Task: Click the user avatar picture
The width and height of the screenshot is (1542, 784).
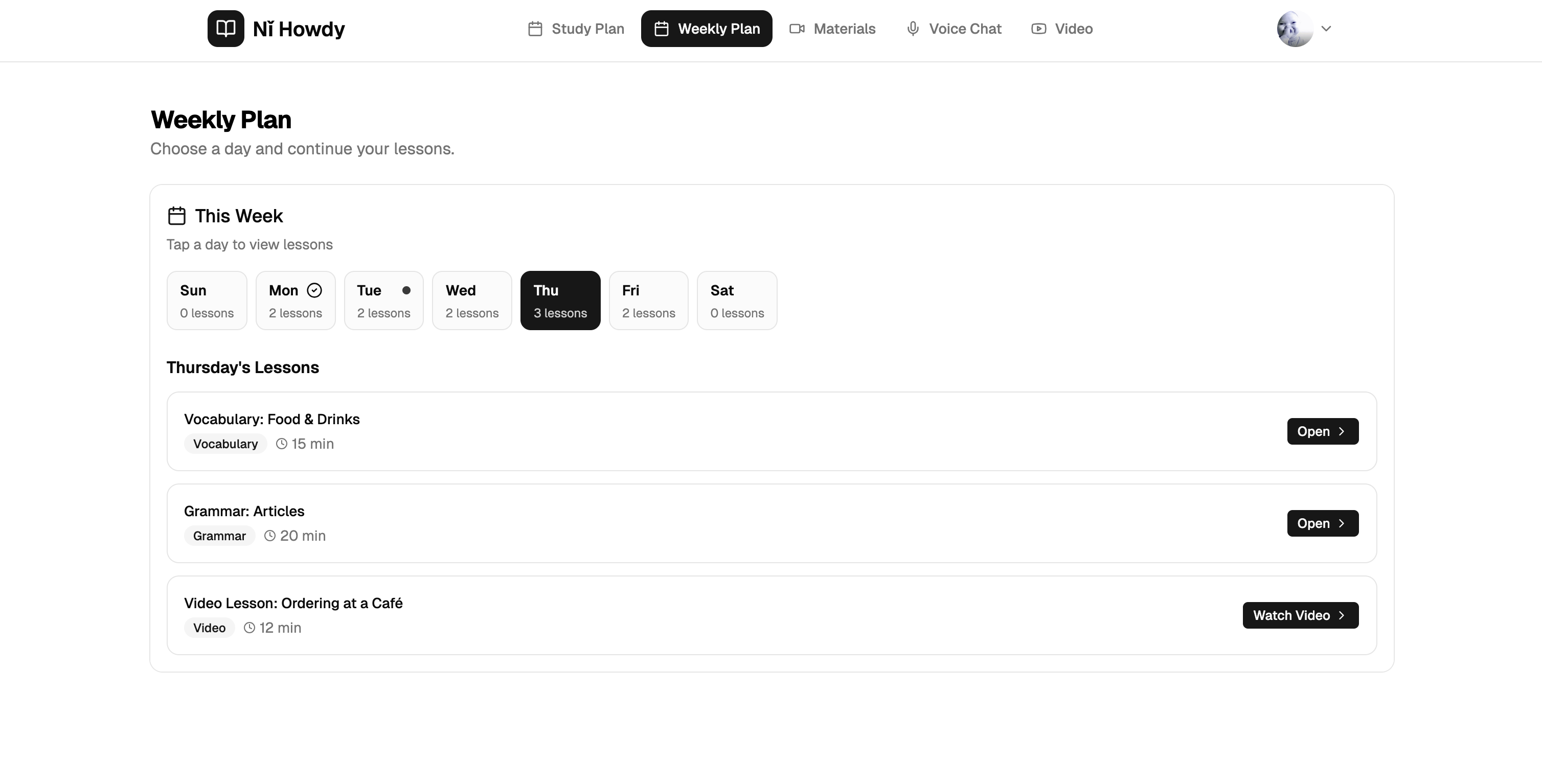Action: (1295, 29)
